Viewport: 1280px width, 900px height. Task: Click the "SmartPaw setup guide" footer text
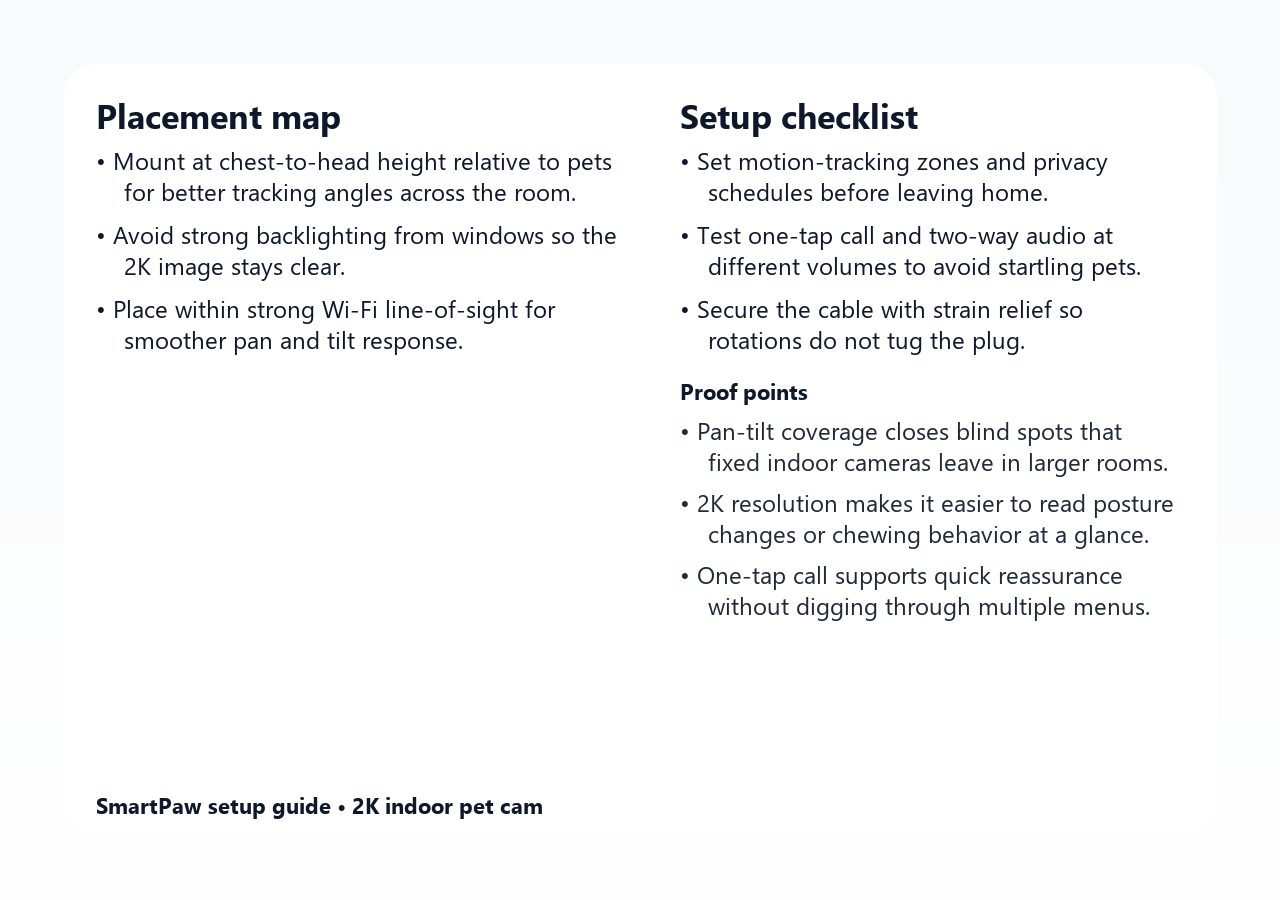[x=213, y=807]
